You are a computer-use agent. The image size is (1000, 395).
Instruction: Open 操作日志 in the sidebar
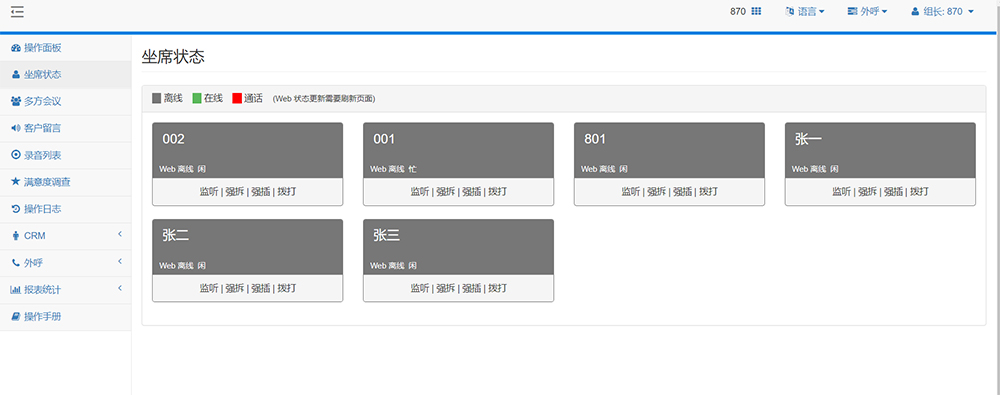pyautogui.click(x=66, y=209)
